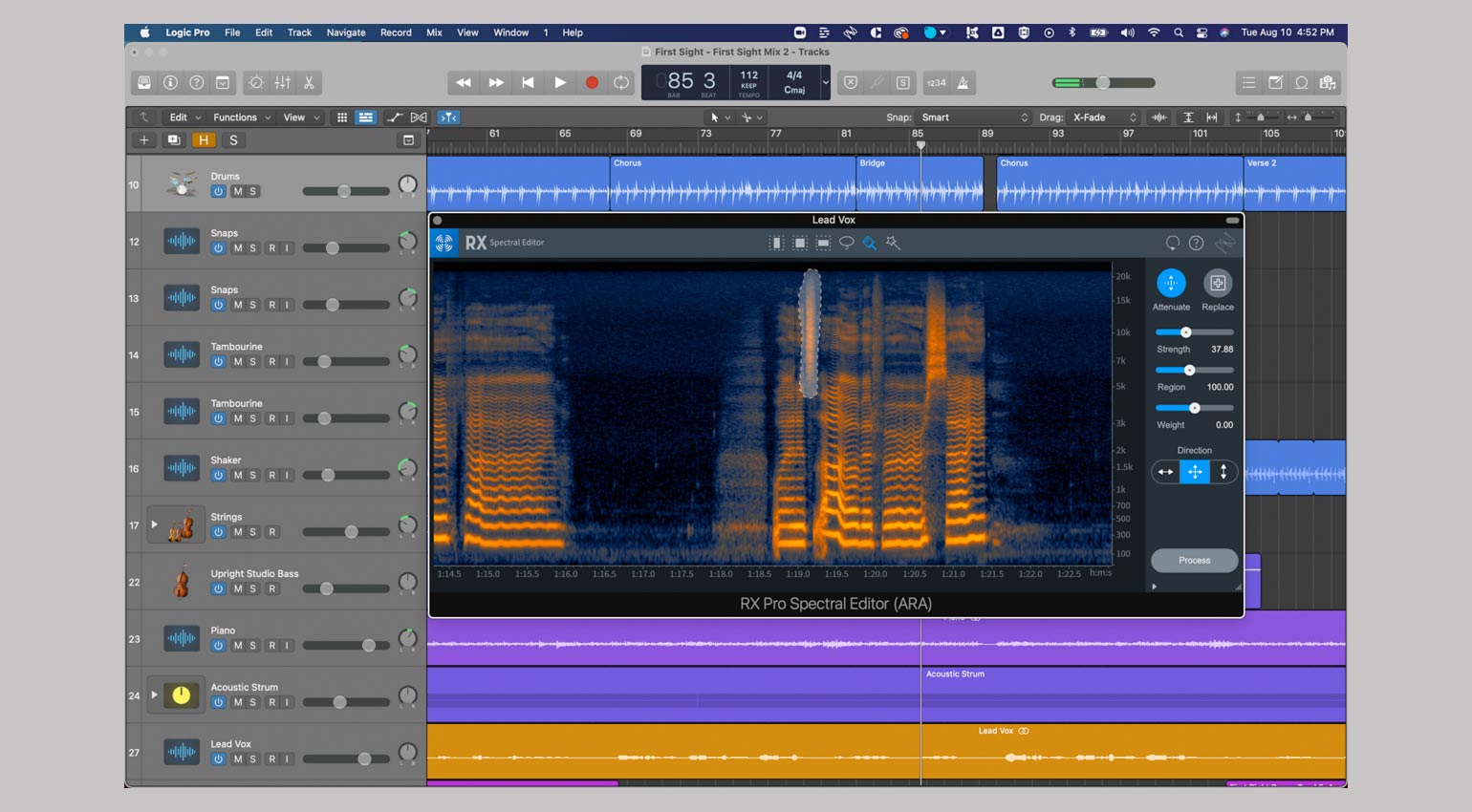Adjust the Strength slider
1472x812 pixels.
1186,332
